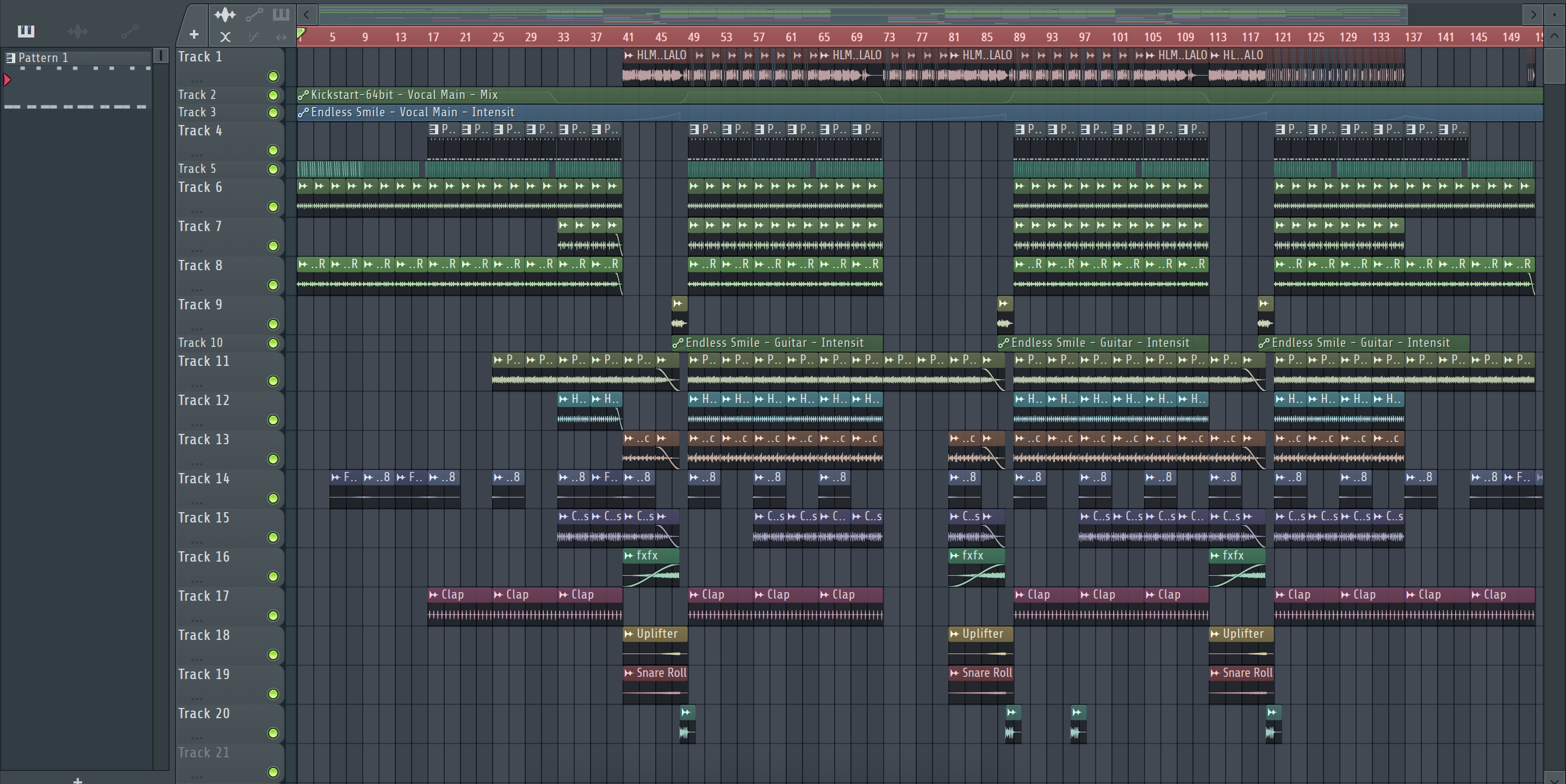
Task: Click the red play marker under Pattern 1
Action: click(7, 79)
